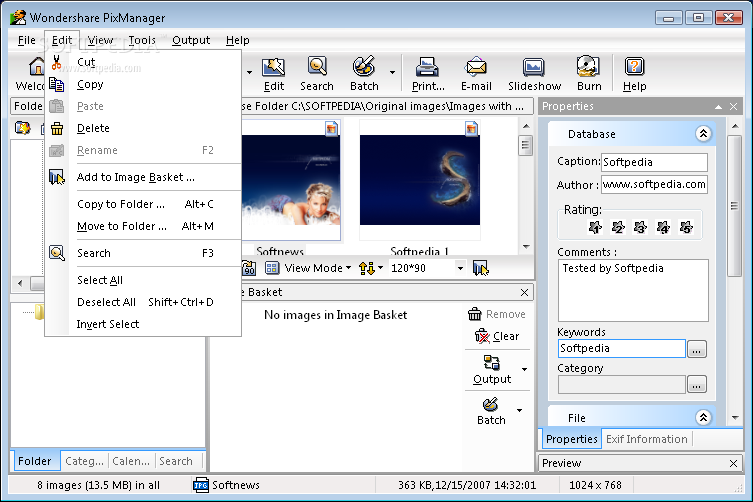Click Properties panel scrollbar down arrow
753x502 pixels.
[x=735, y=418]
